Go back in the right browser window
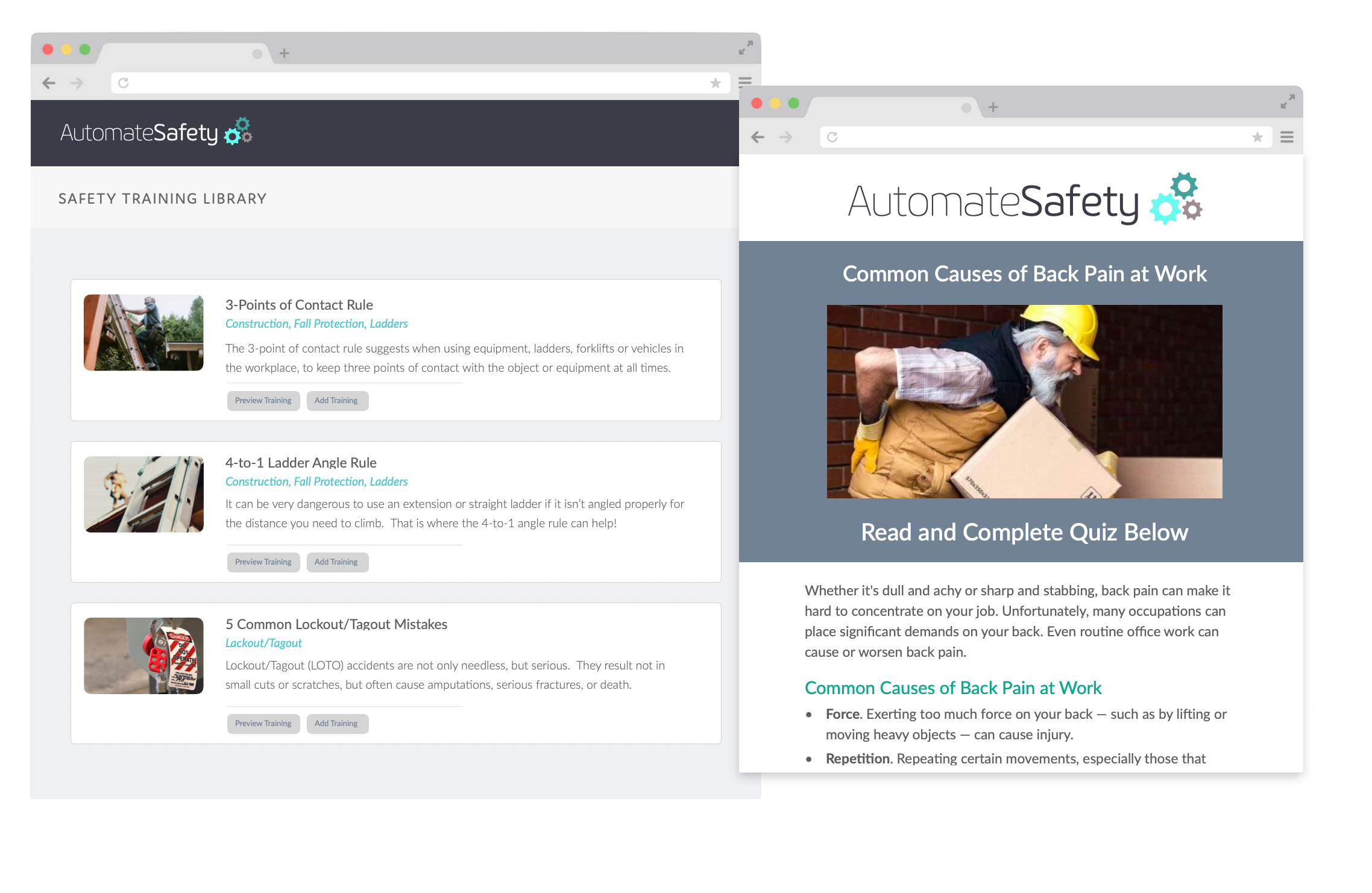1372x893 pixels. tap(758, 137)
